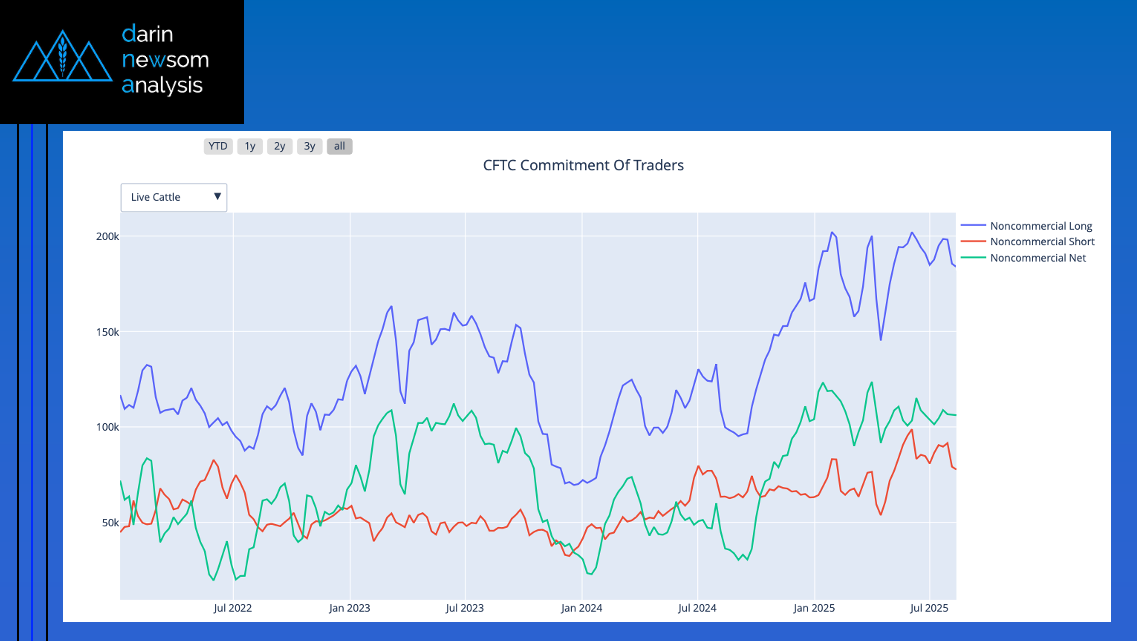Hide the Noncommercial Short series label
This screenshot has height=641, width=1137.
(1041, 242)
